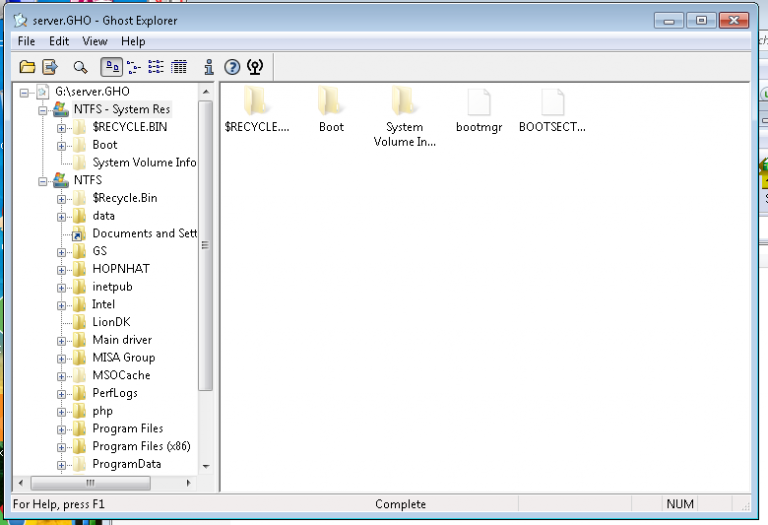The image size is (768, 525).
Task: Click the Extract toolbar icon
Action: [x=50, y=67]
